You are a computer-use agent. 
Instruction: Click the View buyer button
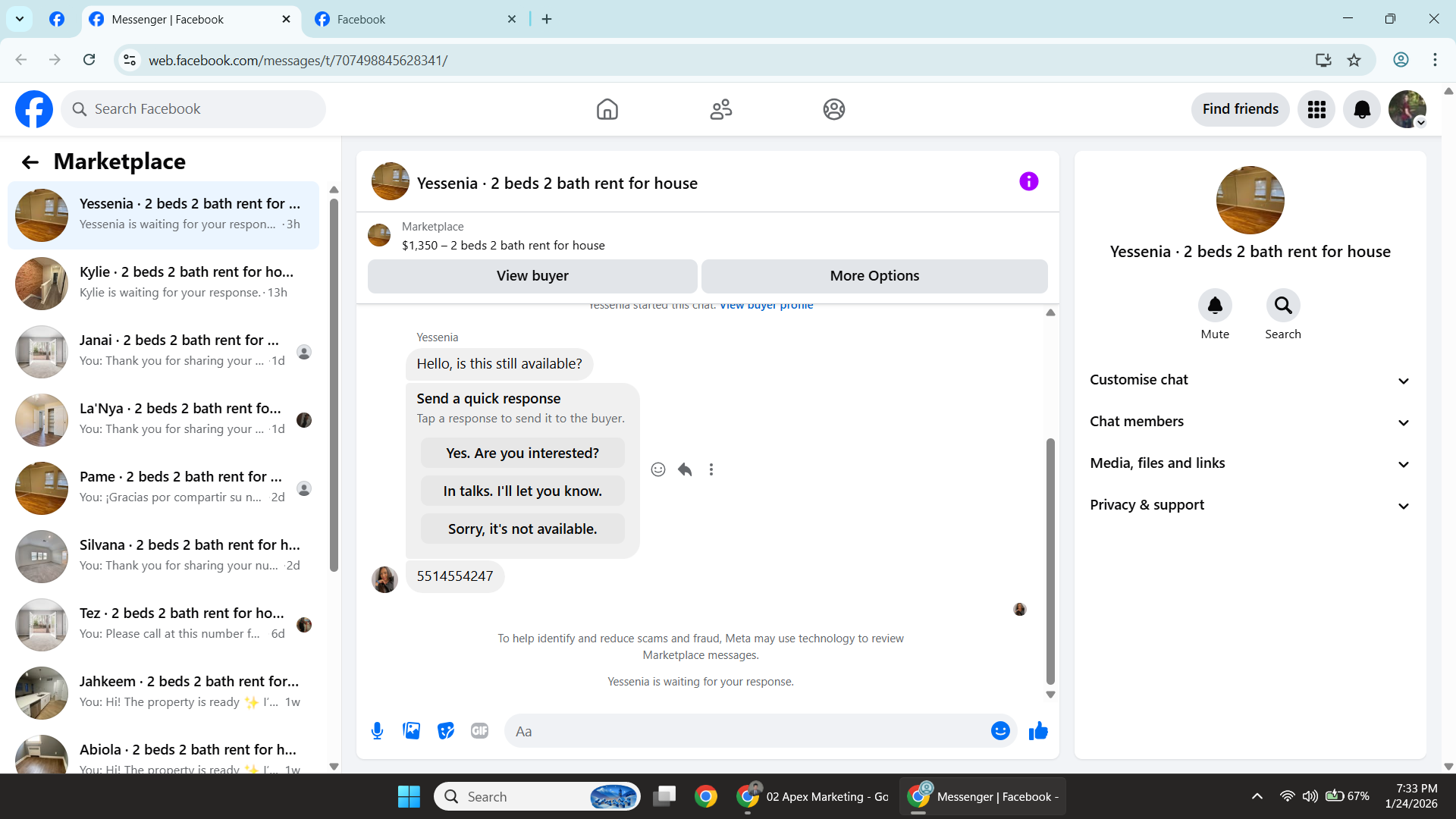(532, 276)
